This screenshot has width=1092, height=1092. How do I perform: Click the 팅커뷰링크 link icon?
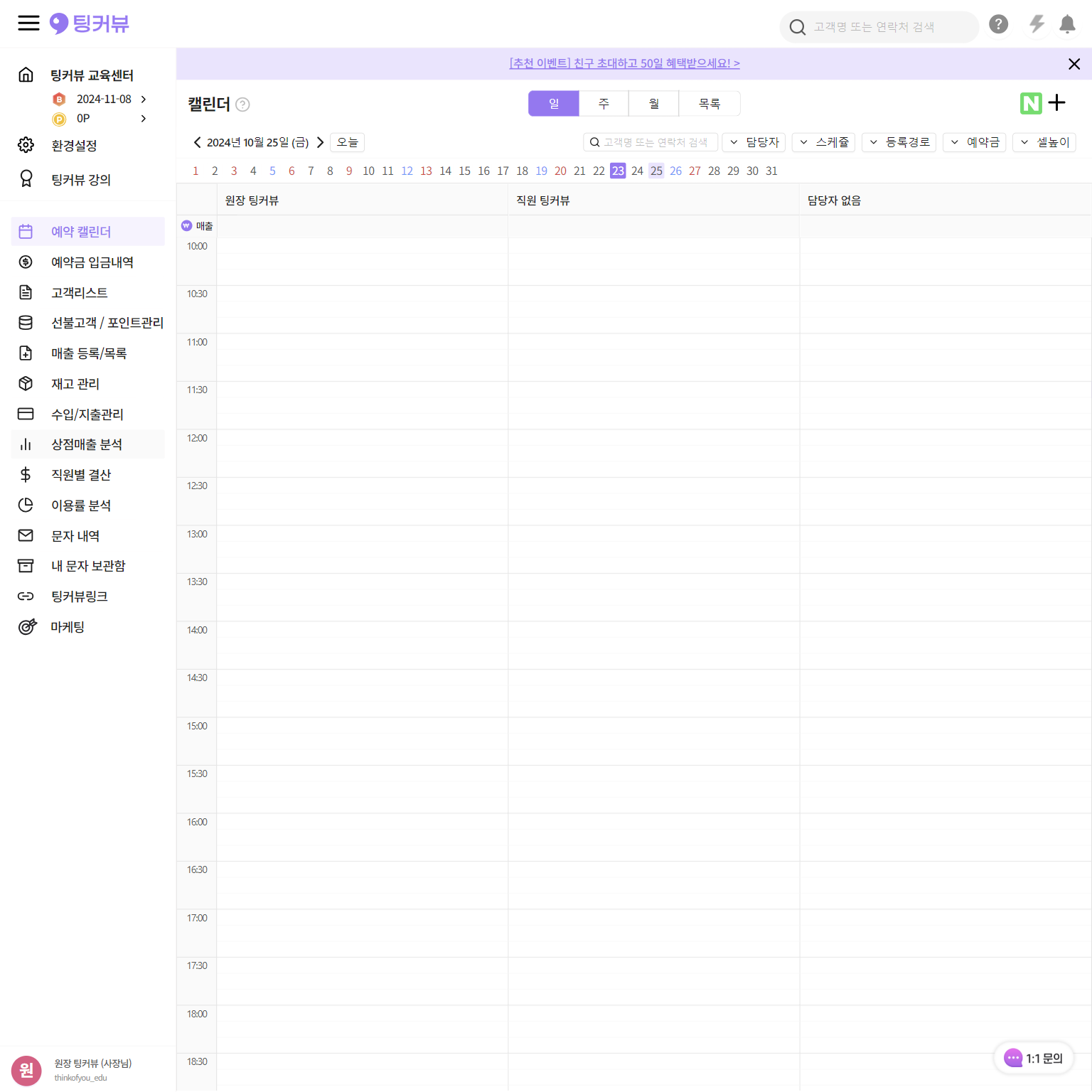point(26,596)
